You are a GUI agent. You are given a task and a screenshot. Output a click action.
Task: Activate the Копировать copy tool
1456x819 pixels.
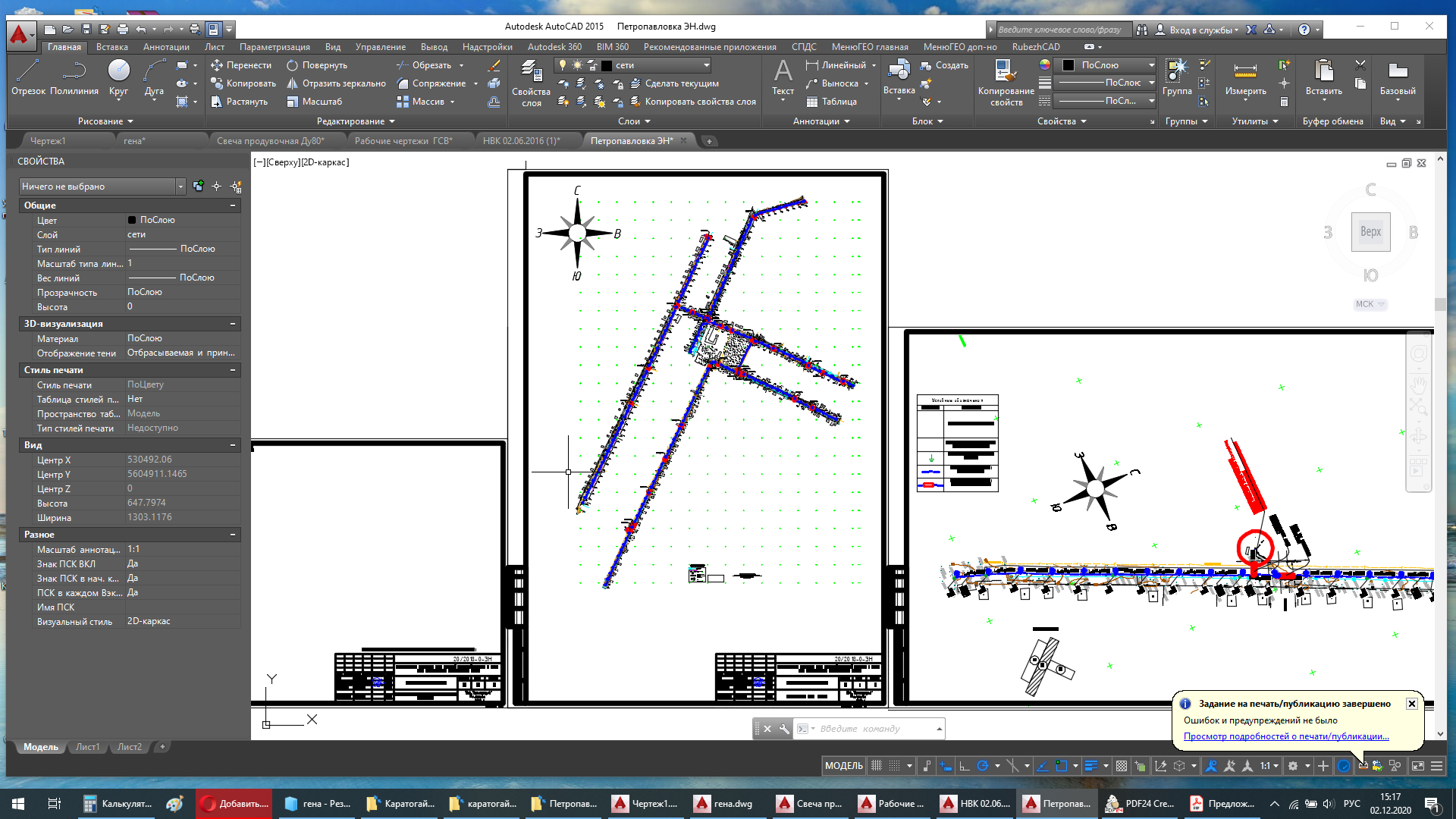(x=243, y=83)
